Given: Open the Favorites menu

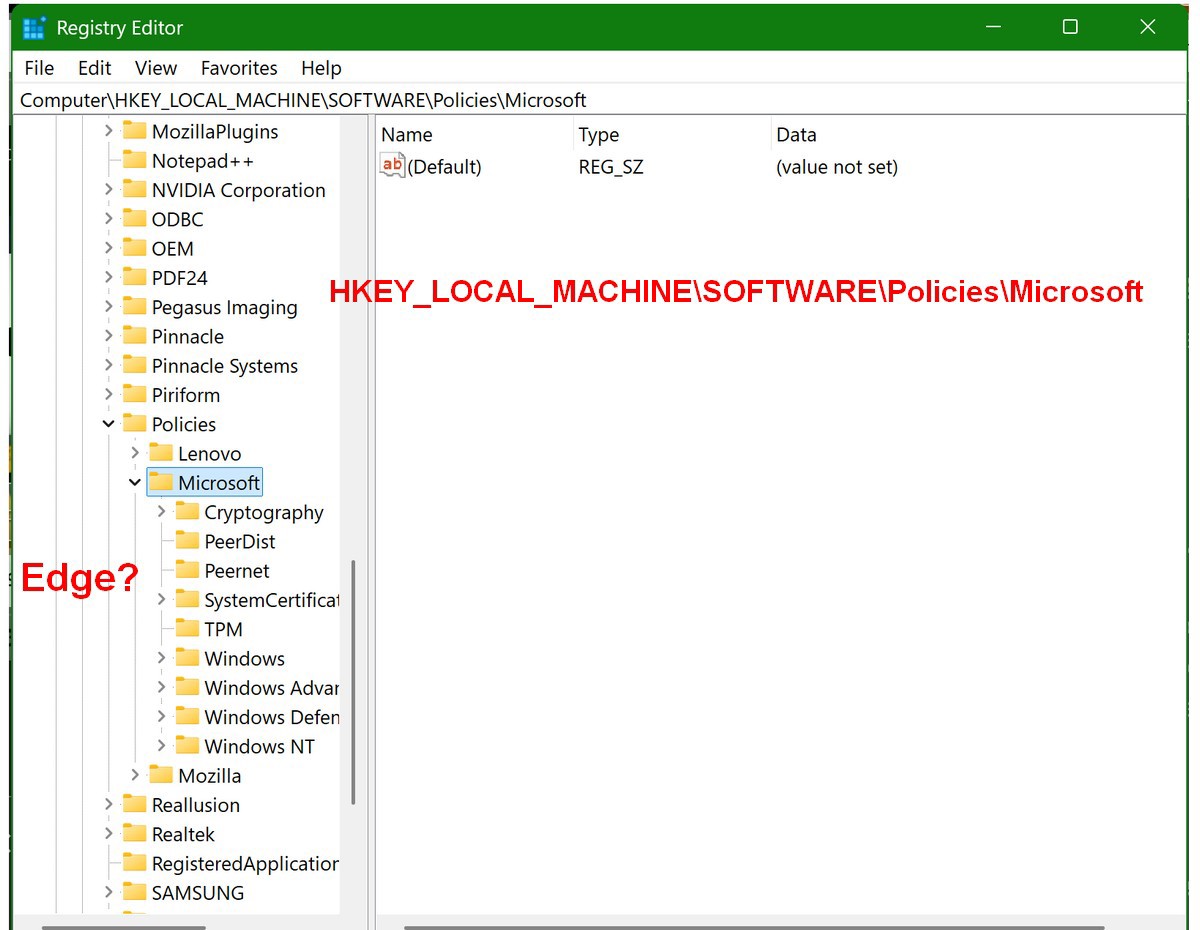Looking at the screenshot, I should [x=239, y=68].
